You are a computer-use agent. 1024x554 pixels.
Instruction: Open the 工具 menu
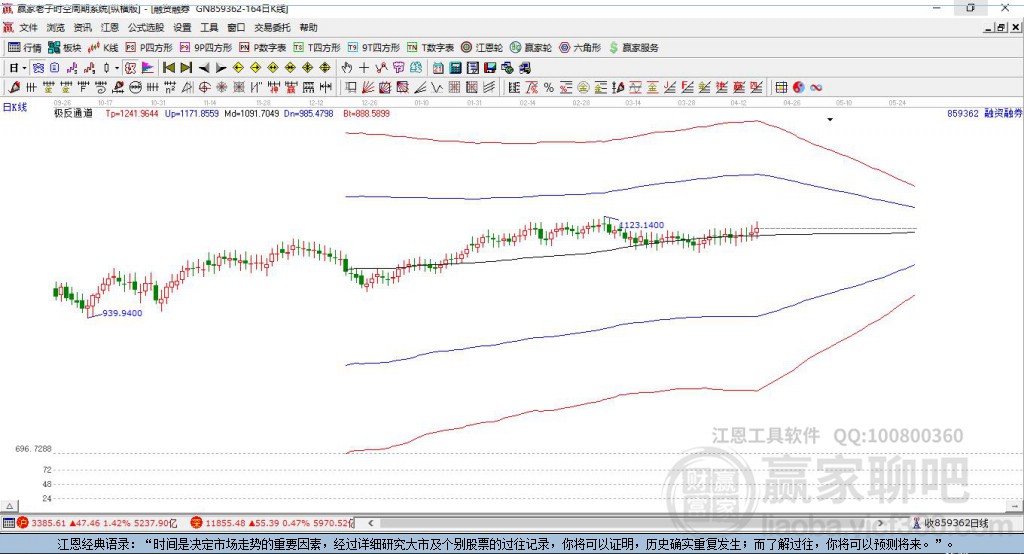[209, 27]
